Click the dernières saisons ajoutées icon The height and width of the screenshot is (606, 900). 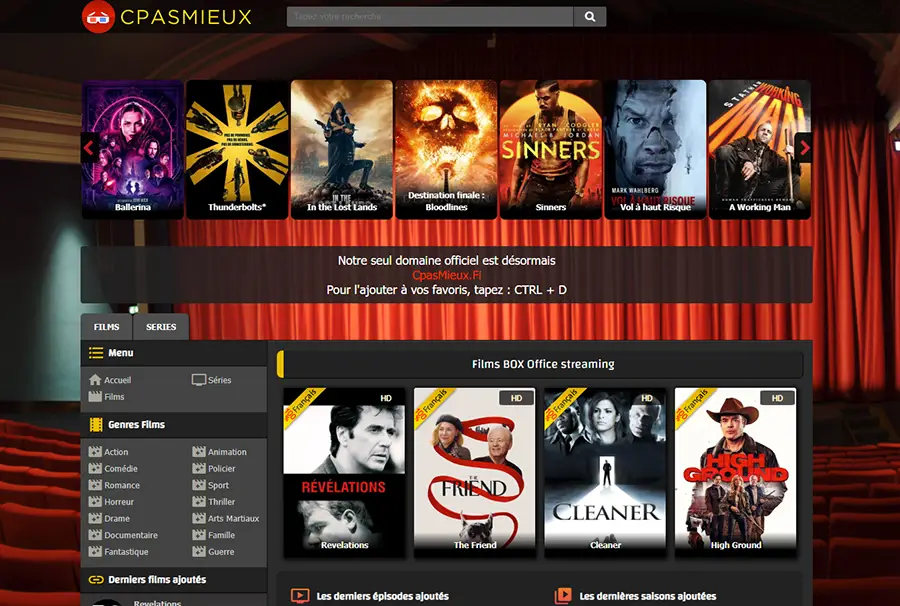click(x=563, y=596)
